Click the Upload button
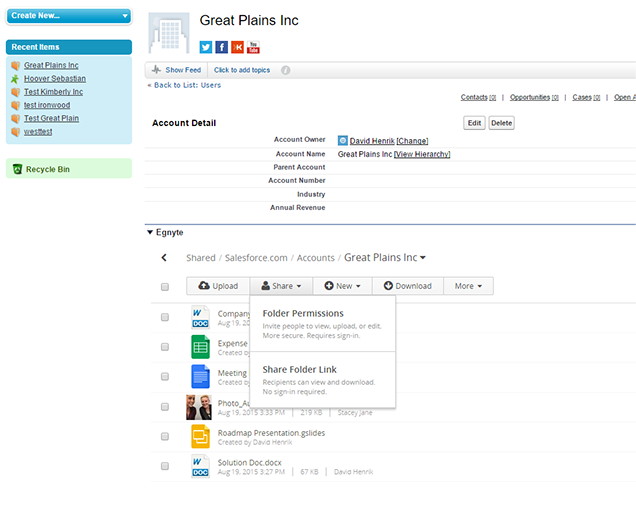 (x=217, y=286)
